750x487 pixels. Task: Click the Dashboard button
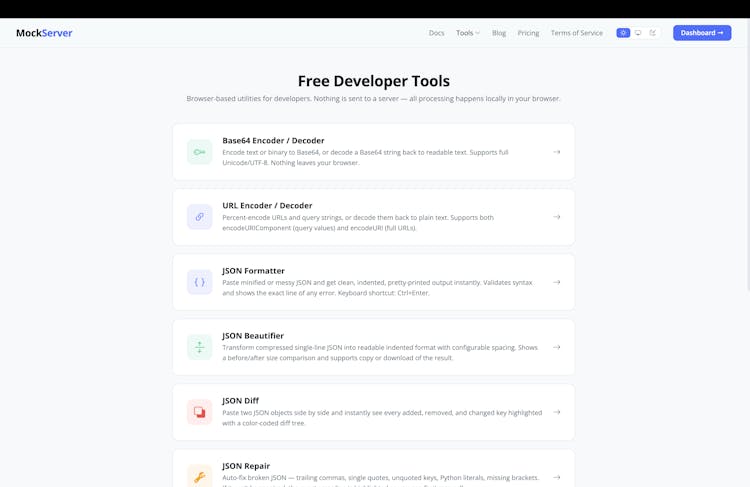(701, 33)
